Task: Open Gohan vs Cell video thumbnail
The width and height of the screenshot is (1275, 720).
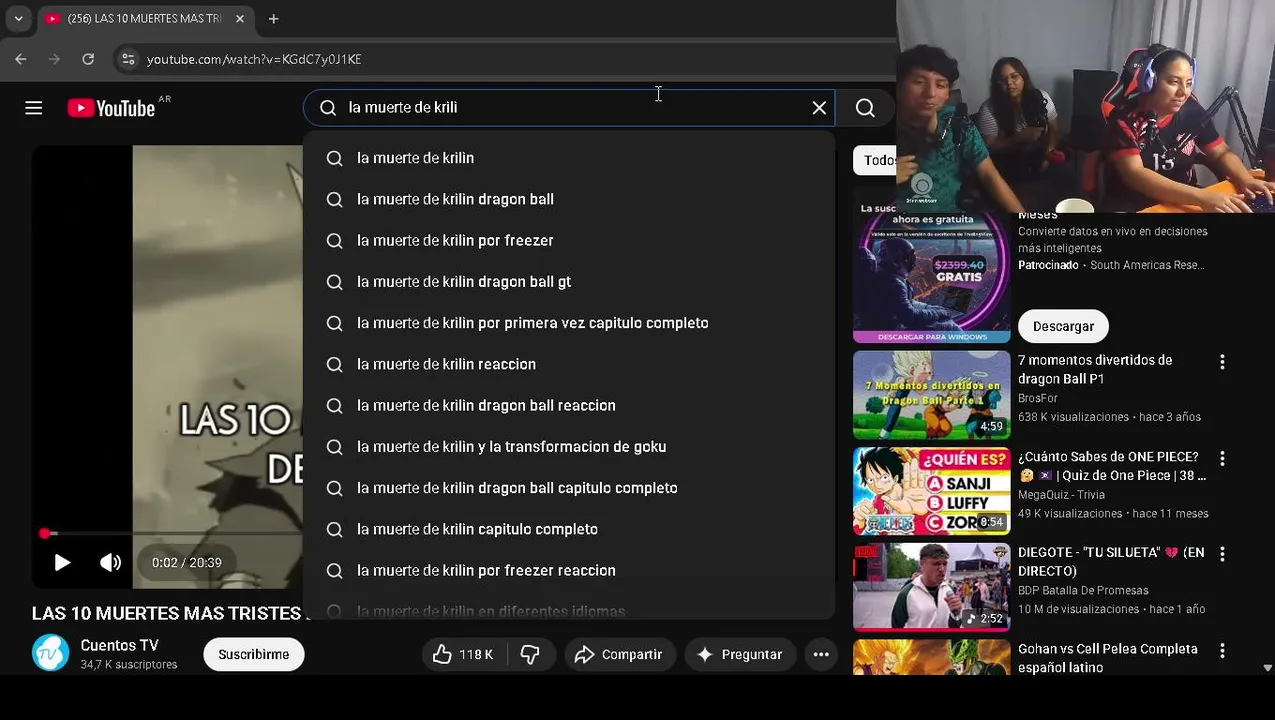Action: (x=932, y=657)
